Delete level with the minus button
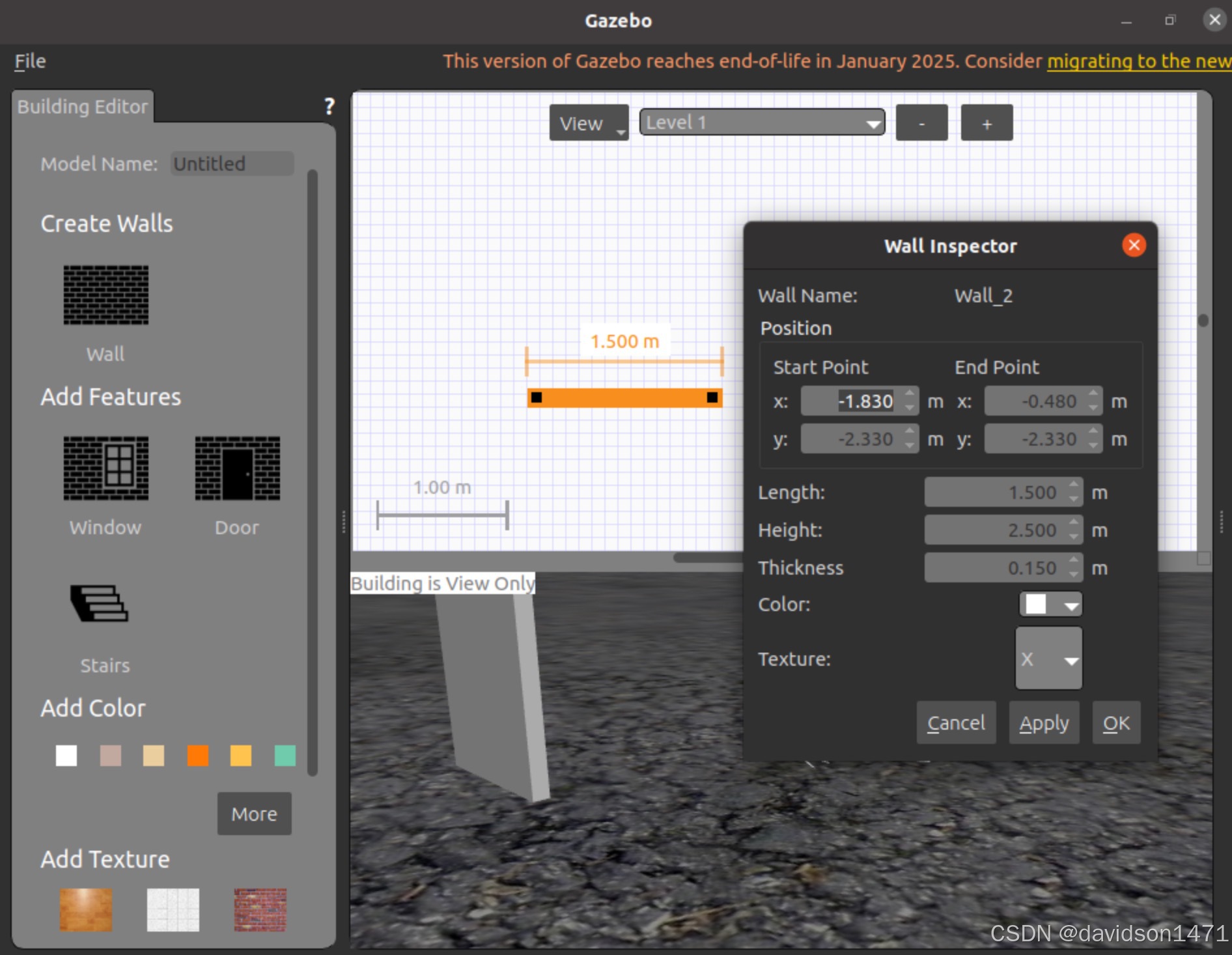Viewport: 1232px width, 955px height. [x=921, y=122]
